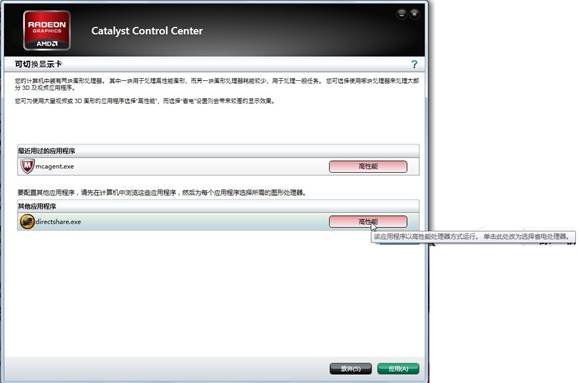This screenshot has width=579, height=383.
Task: Click the dark 放弃 discard button
Action: tap(350, 369)
